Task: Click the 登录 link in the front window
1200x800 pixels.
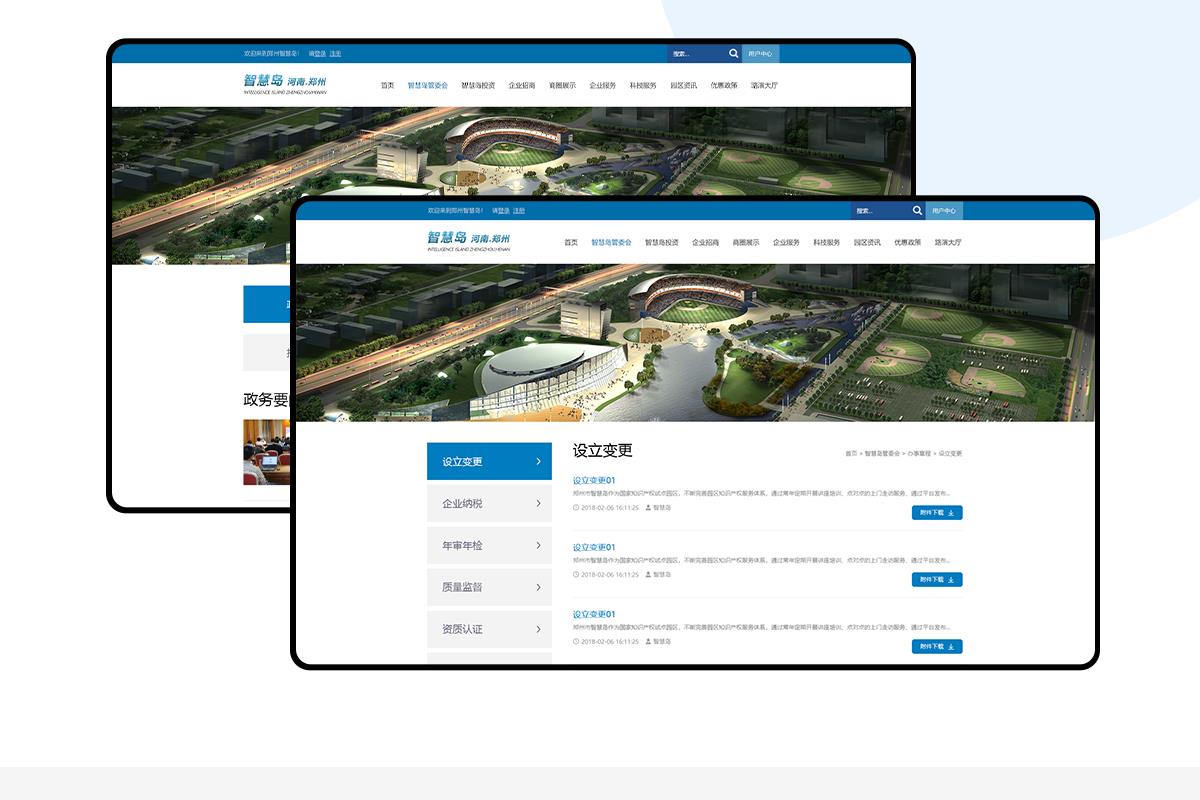Action: click(503, 211)
